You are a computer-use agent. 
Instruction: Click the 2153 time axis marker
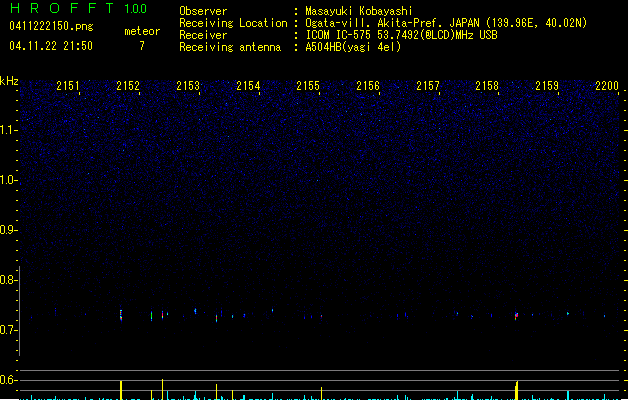188,86
